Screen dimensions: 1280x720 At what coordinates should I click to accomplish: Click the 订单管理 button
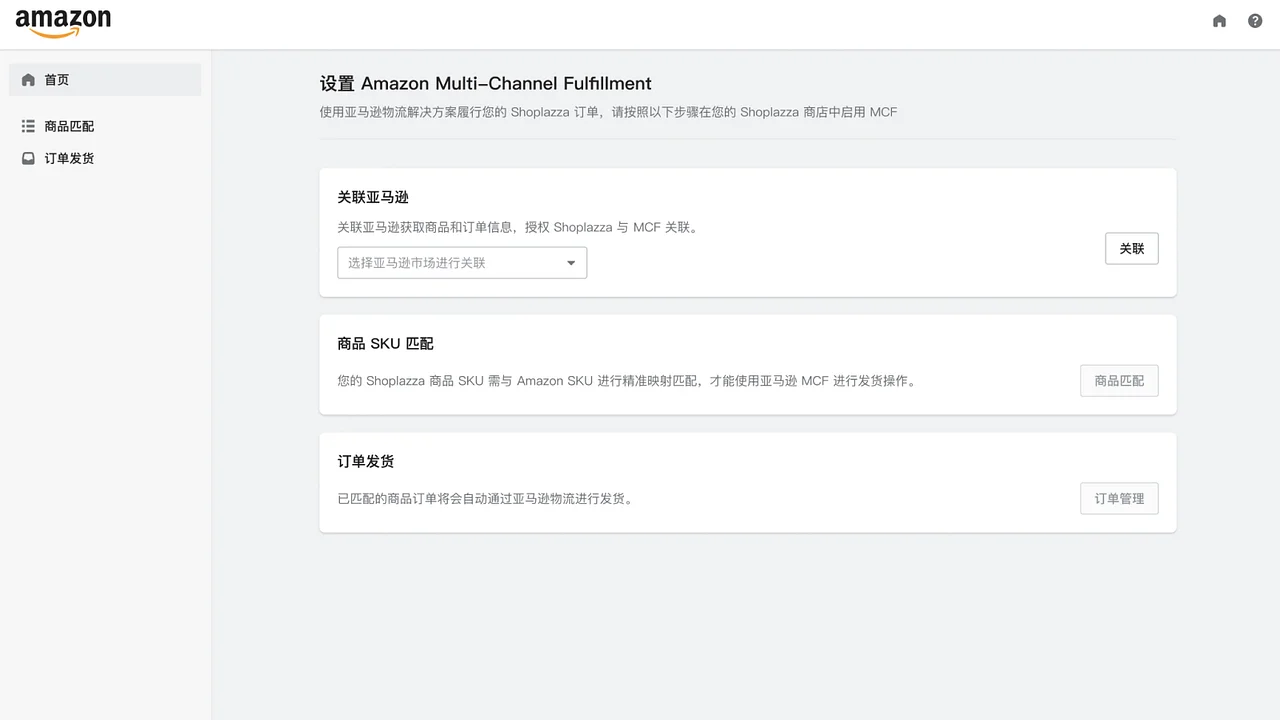tap(1119, 499)
